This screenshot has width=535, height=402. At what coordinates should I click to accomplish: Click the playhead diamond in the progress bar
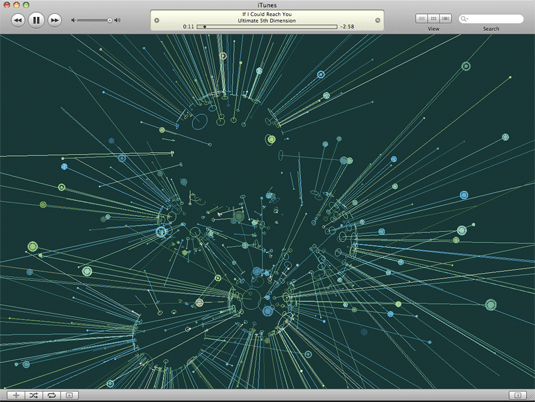[205, 27]
